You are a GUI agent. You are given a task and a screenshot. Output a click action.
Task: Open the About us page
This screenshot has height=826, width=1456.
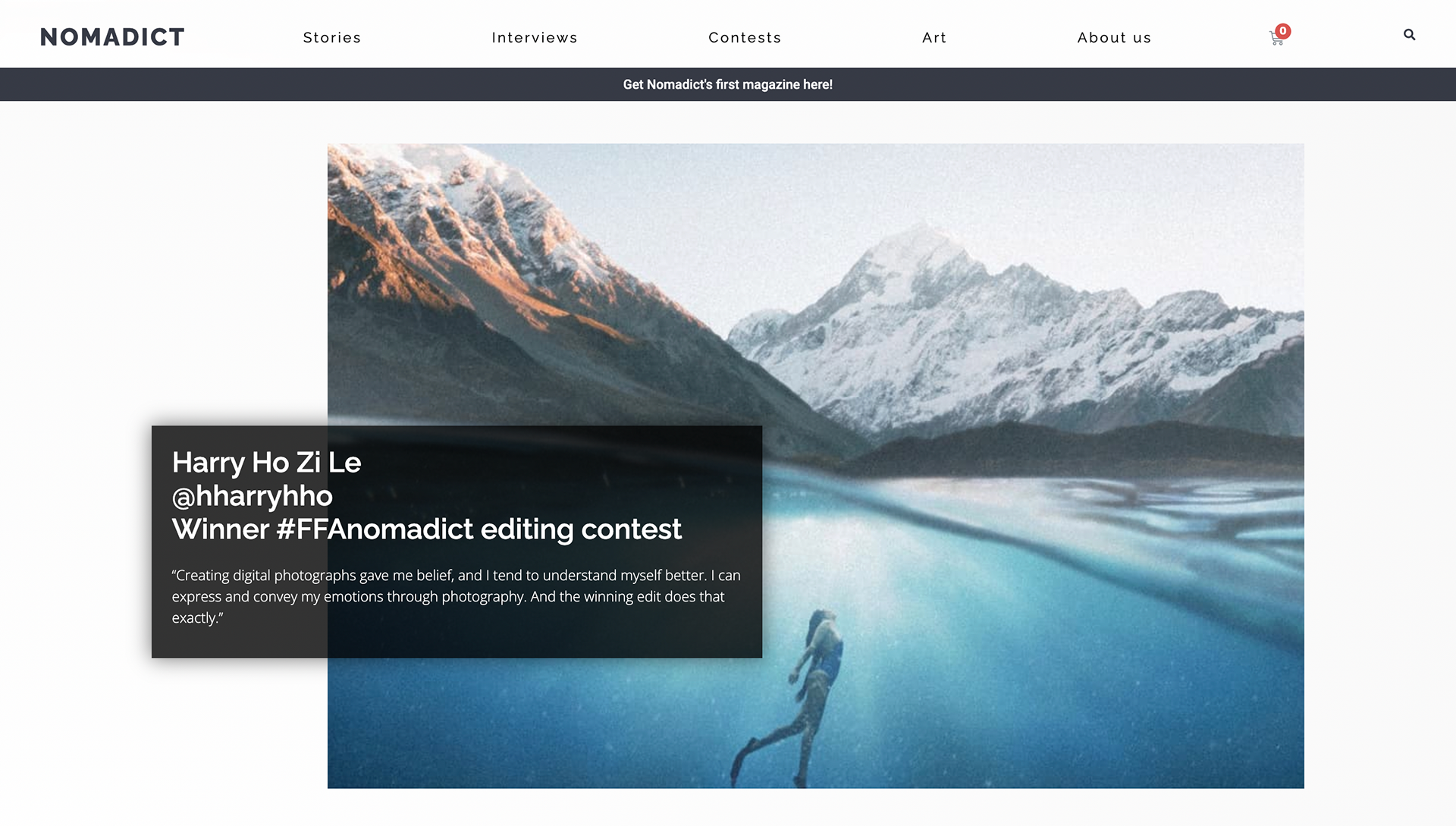(x=1114, y=38)
